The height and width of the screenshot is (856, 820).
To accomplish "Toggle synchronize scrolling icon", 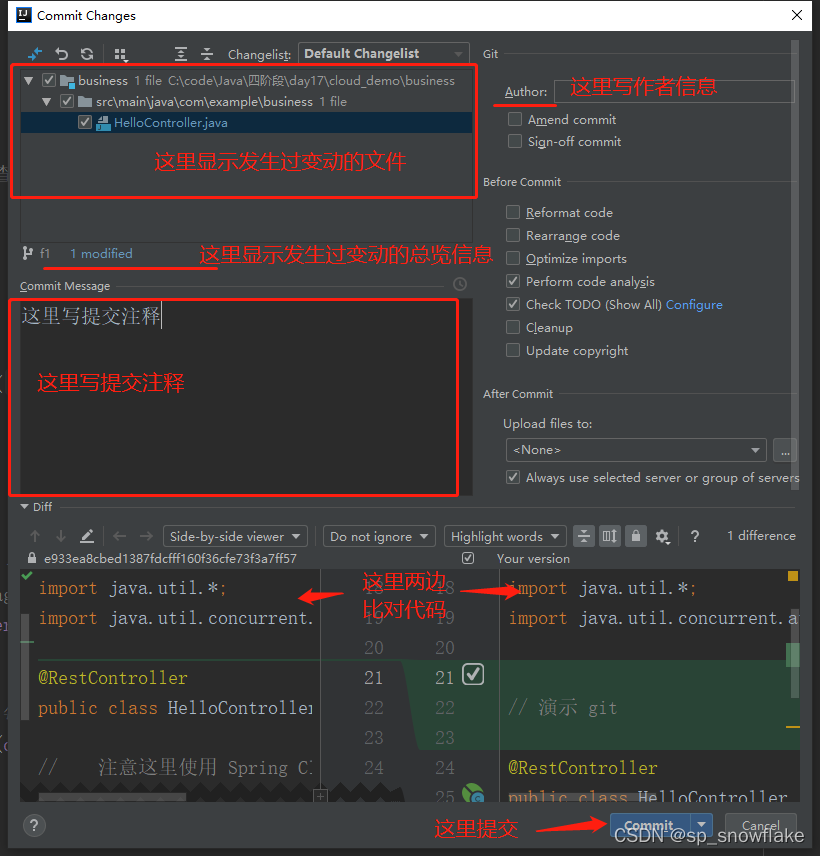I will tap(610, 536).
